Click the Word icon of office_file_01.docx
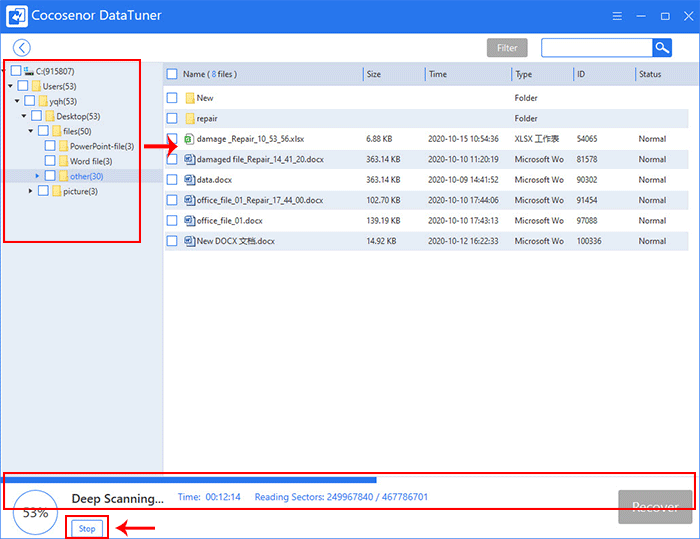 click(190, 221)
